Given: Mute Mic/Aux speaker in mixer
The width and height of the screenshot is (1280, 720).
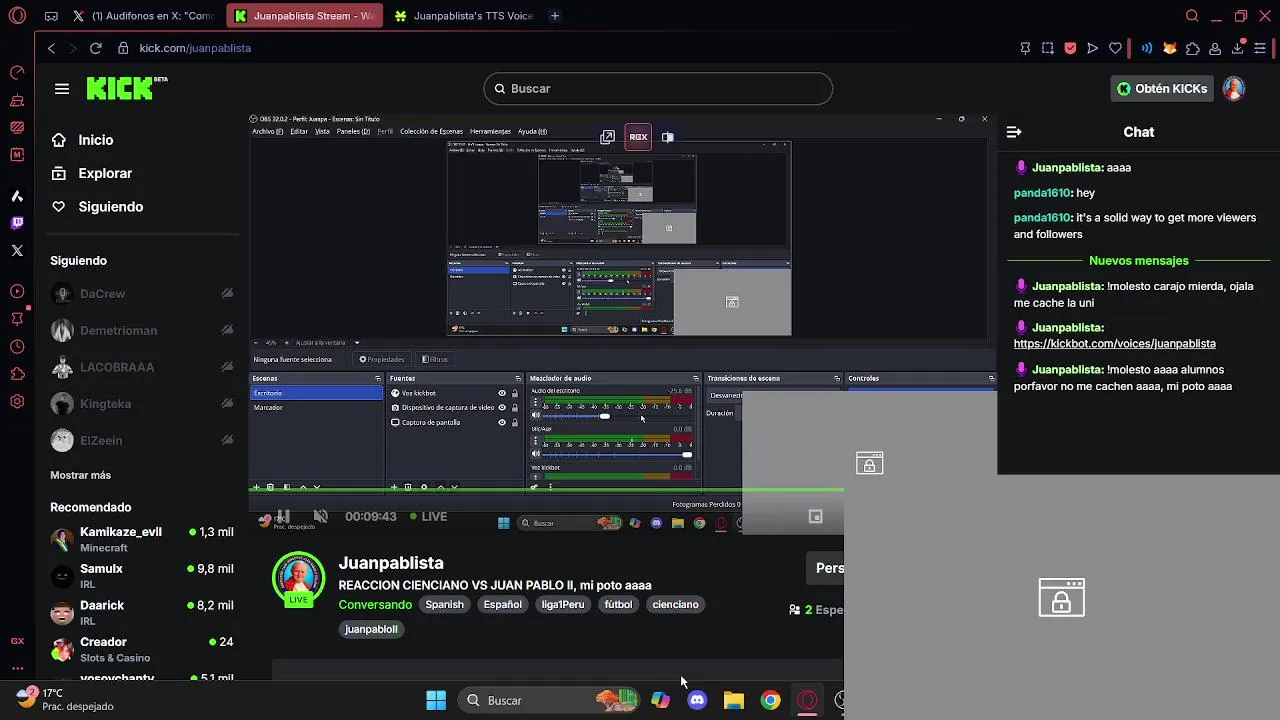Looking at the screenshot, I should point(535,454).
